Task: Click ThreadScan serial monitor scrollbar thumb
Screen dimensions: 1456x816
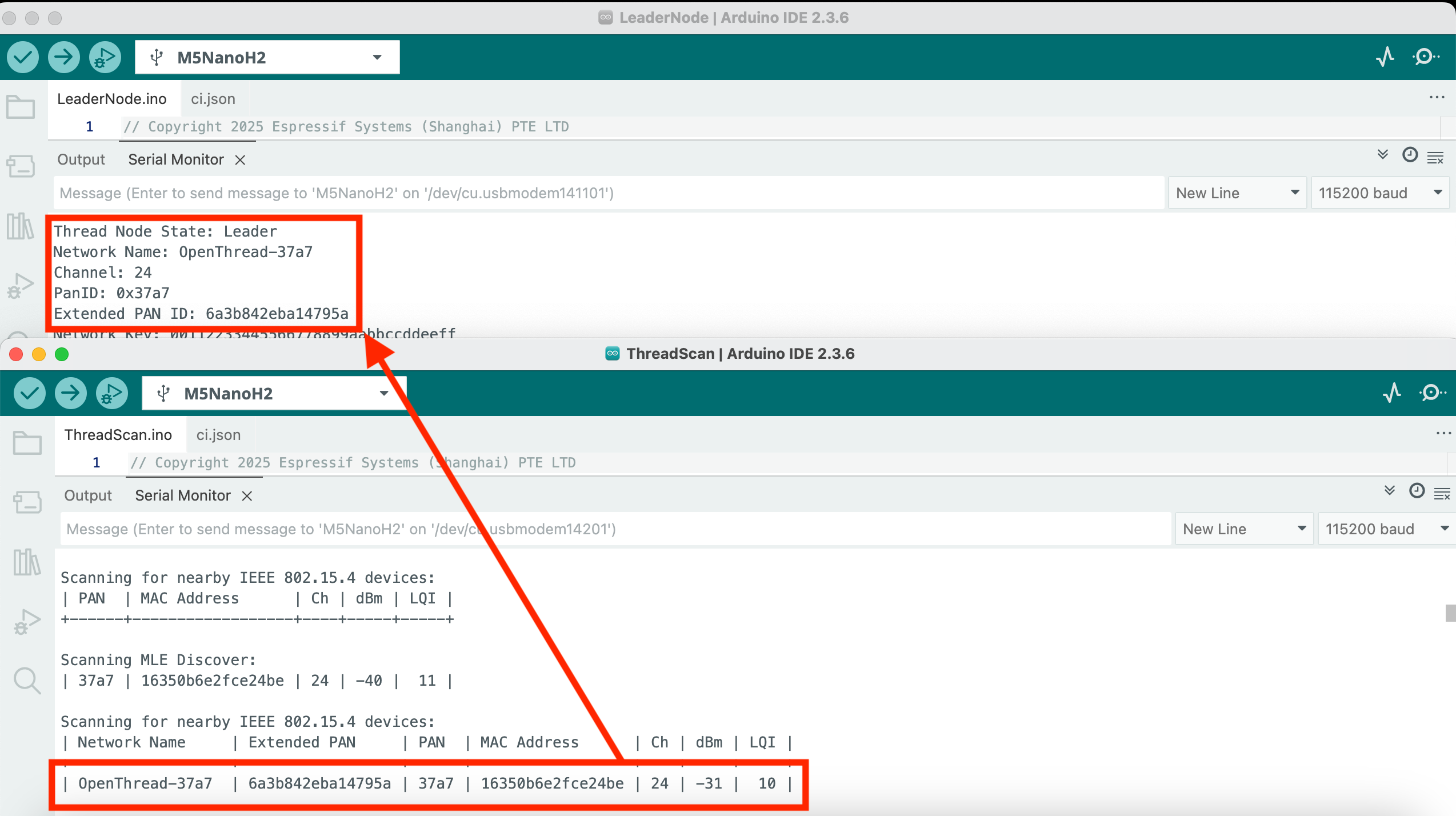Action: pos(1450,613)
